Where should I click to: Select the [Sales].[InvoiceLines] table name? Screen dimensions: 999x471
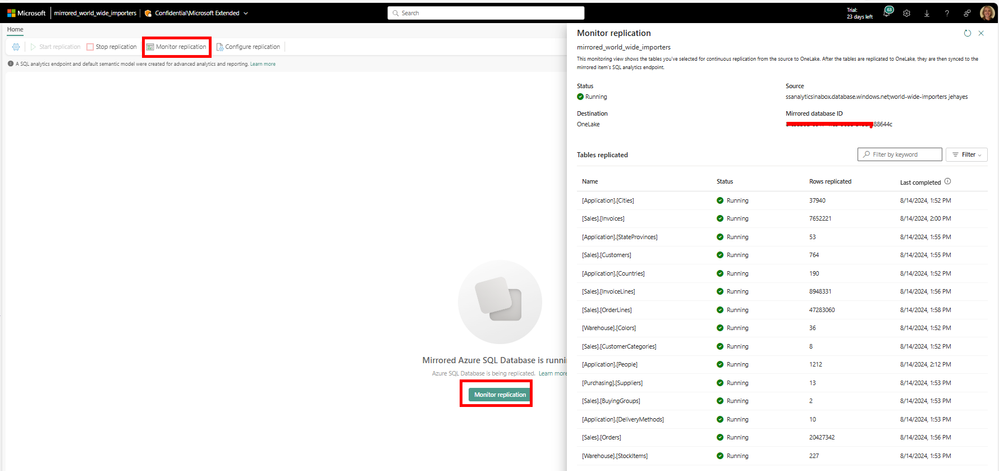pyautogui.click(x=608, y=291)
